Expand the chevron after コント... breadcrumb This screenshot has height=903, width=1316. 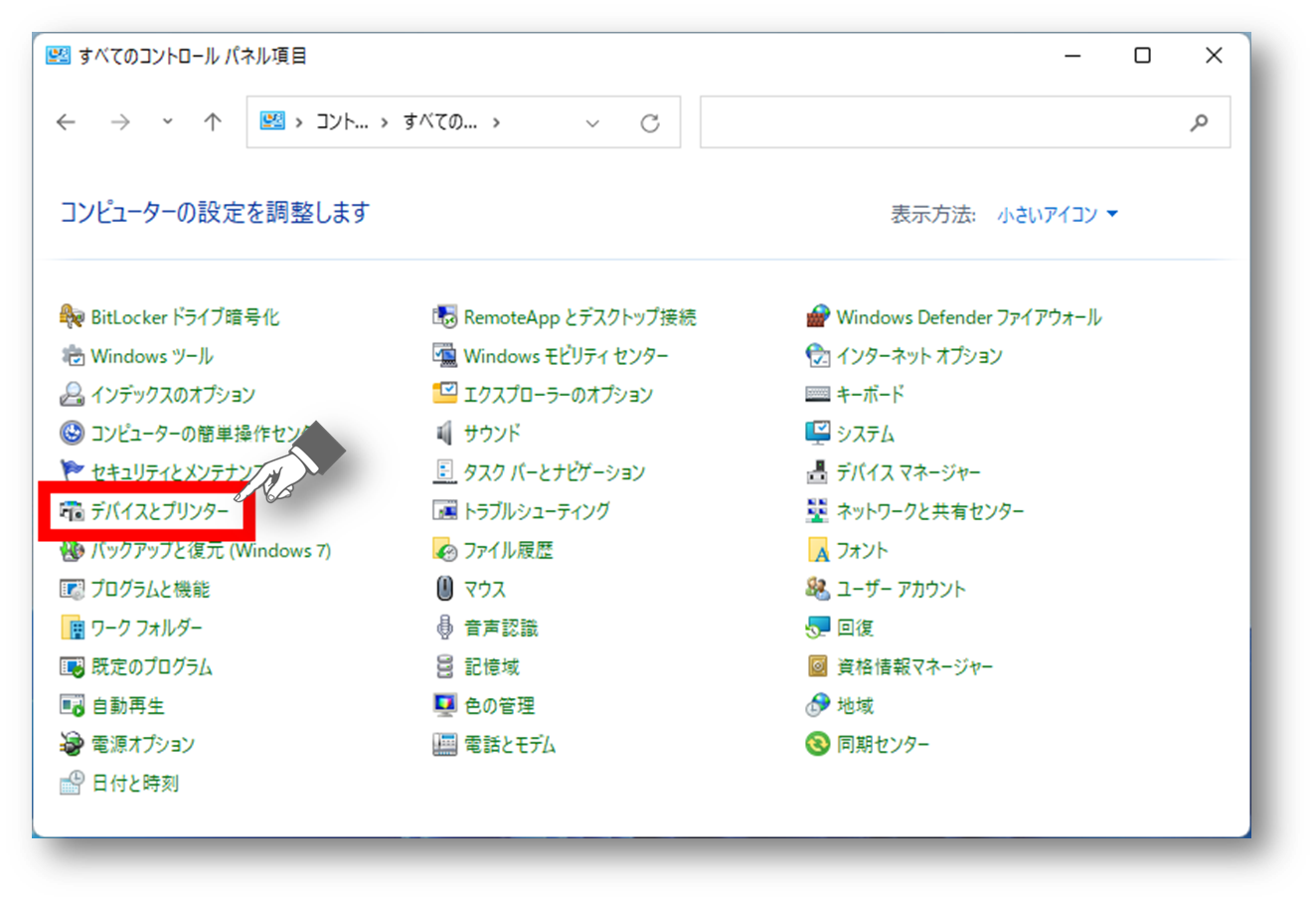coord(384,122)
